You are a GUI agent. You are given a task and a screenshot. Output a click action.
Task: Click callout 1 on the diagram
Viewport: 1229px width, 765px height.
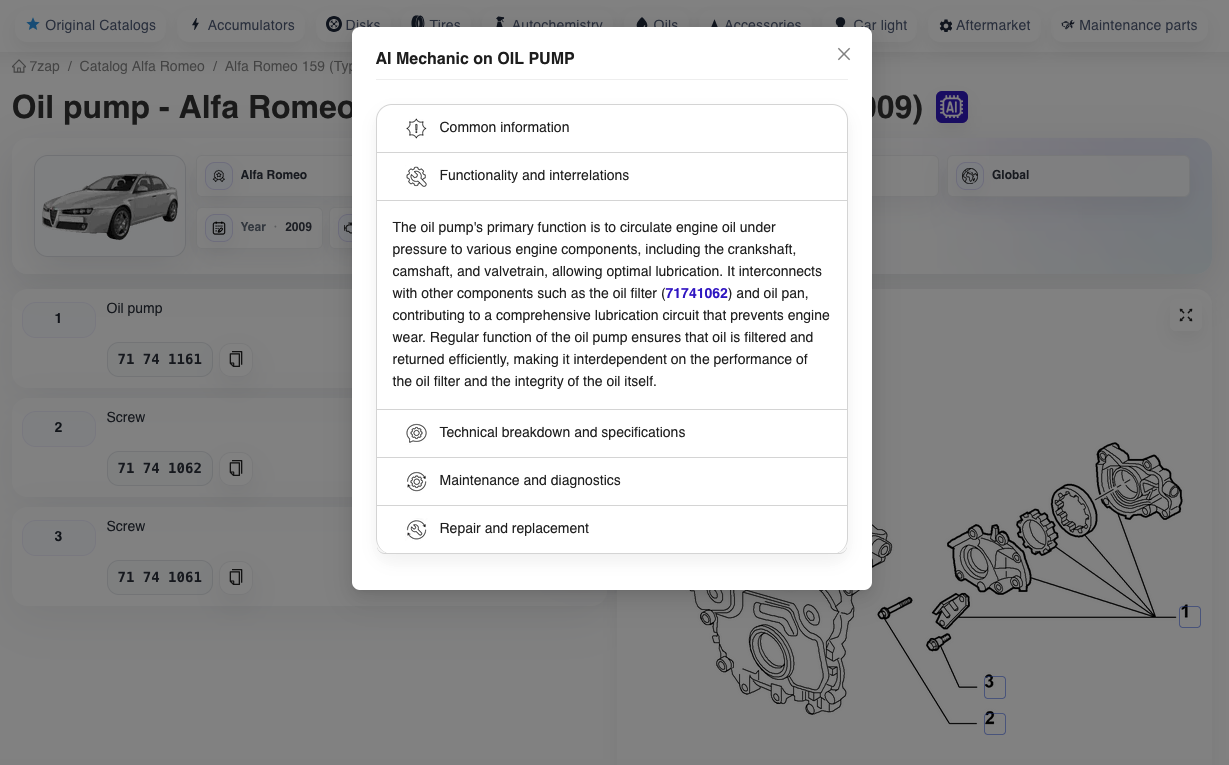coord(1189,615)
